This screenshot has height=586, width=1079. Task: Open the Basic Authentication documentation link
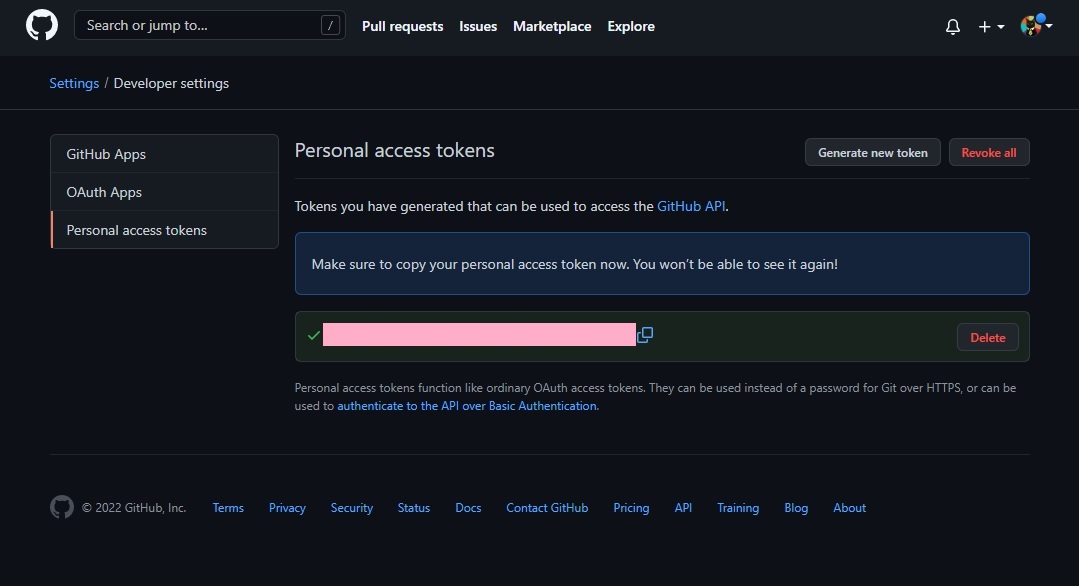[x=467, y=406]
